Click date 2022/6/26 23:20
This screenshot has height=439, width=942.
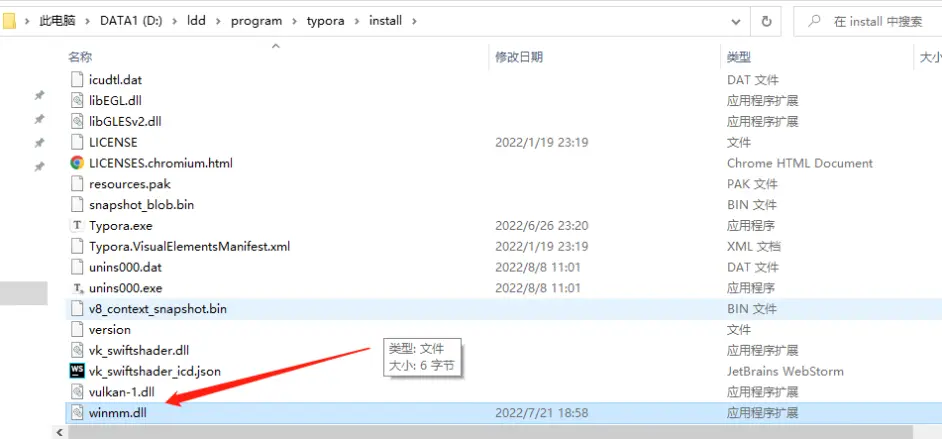pos(541,226)
